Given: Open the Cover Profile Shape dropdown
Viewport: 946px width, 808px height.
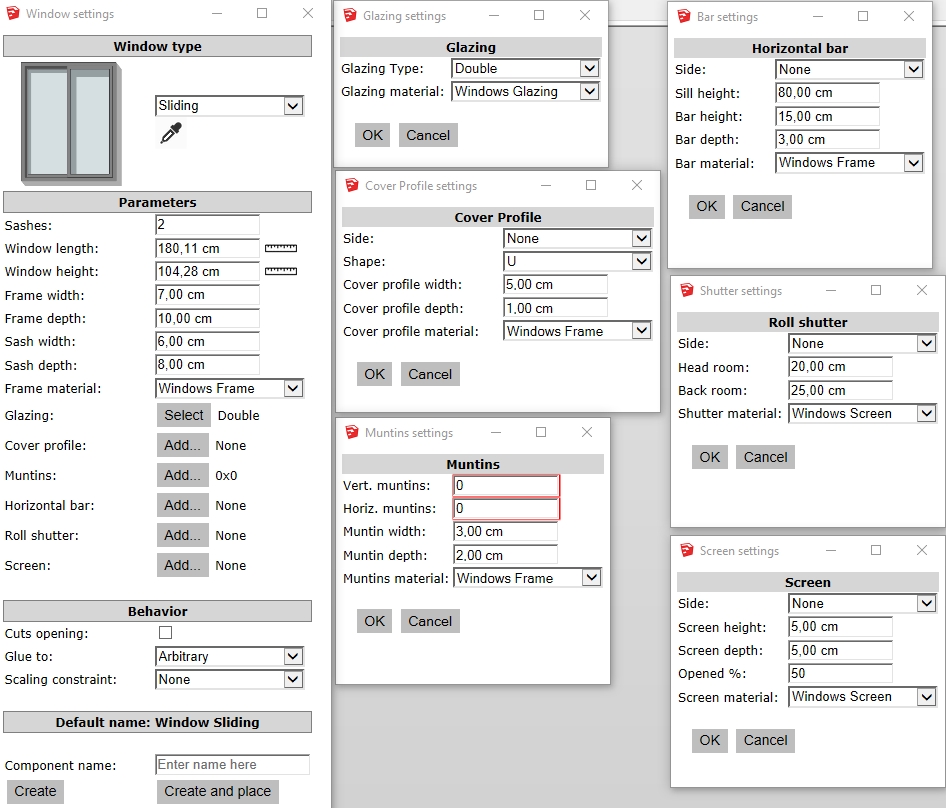Looking at the screenshot, I should point(577,262).
